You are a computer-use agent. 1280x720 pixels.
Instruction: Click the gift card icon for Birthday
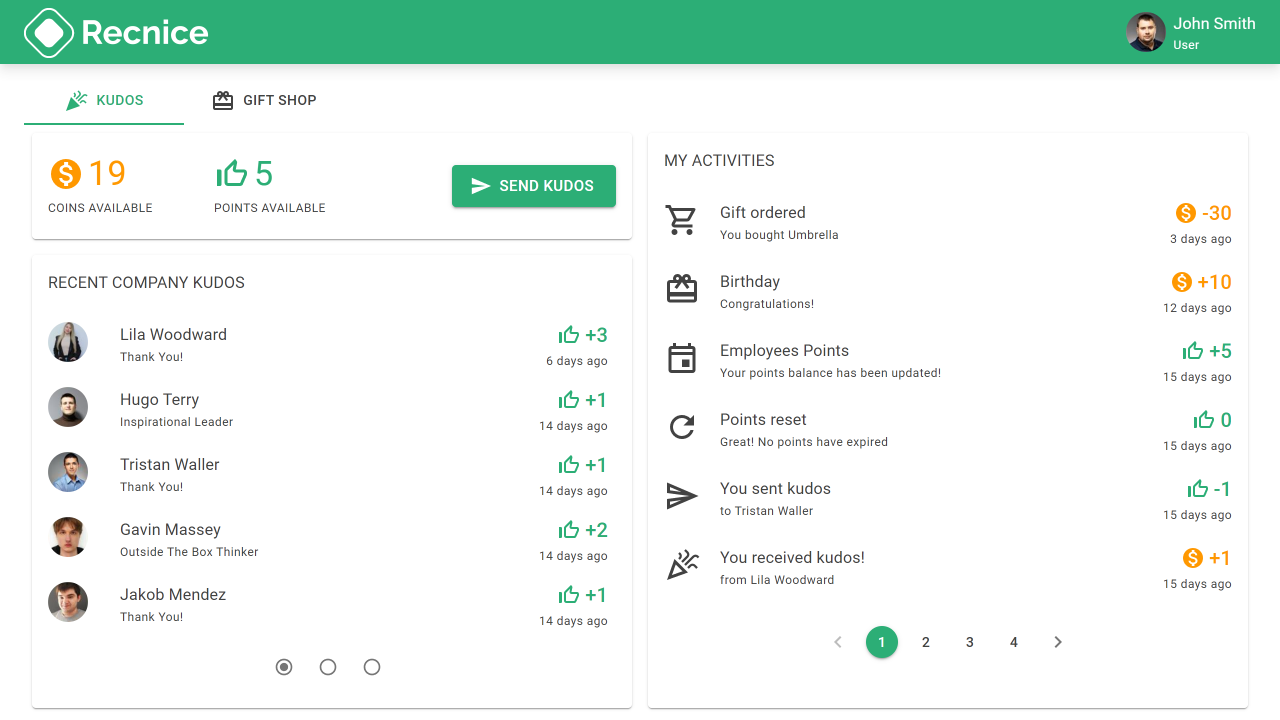(x=682, y=289)
